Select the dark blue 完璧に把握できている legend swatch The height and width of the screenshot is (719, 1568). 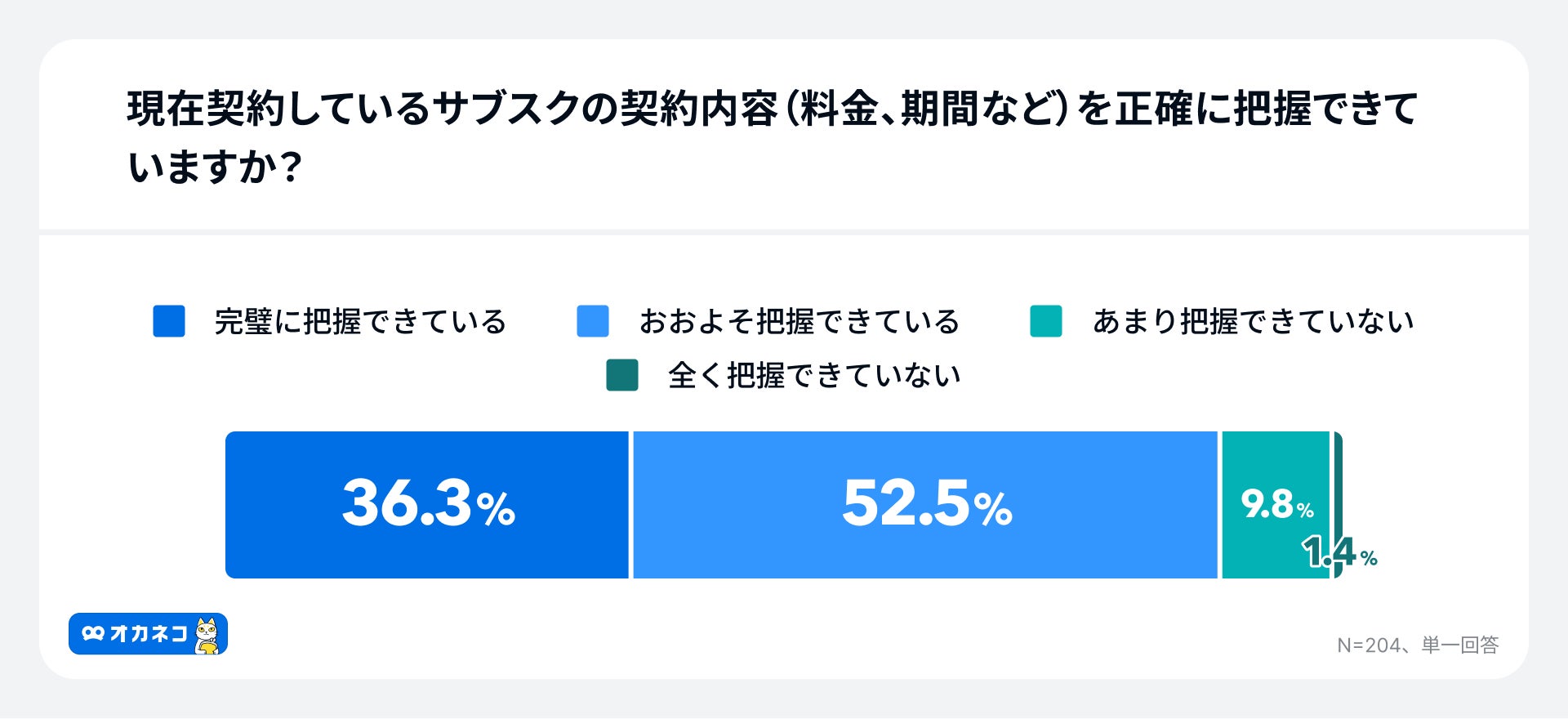click(x=169, y=321)
